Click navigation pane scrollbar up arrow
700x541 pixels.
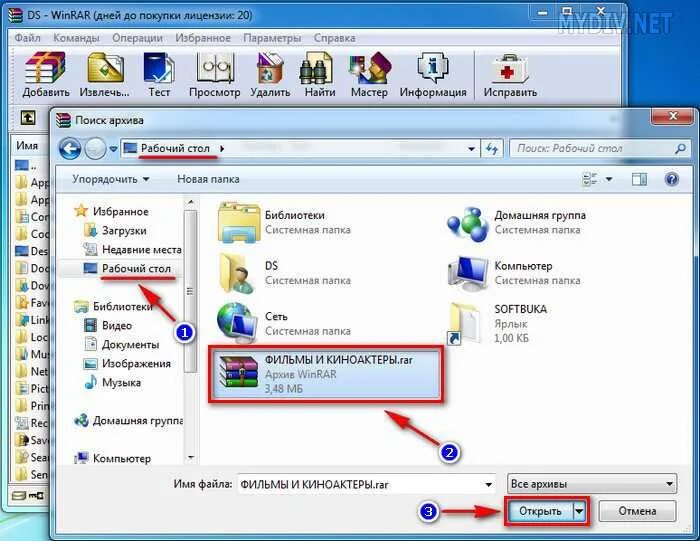pos(191,203)
